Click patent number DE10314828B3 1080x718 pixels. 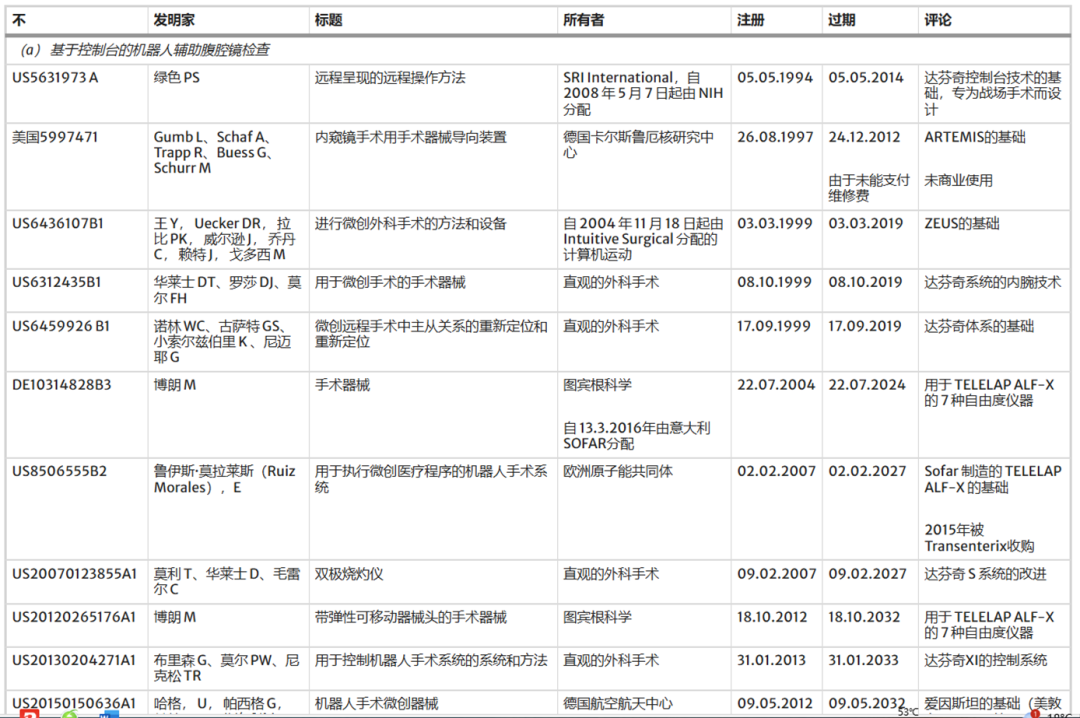click(x=62, y=384)
